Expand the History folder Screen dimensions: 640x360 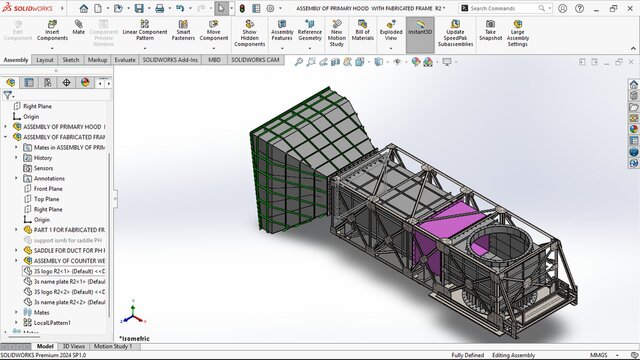point(16,158)
